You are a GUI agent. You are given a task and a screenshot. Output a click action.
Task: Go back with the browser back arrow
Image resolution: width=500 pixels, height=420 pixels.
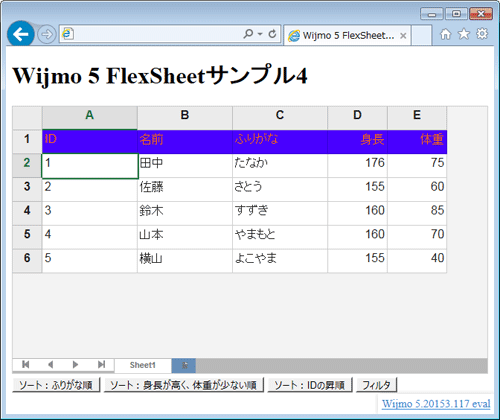tap(21, 34)
